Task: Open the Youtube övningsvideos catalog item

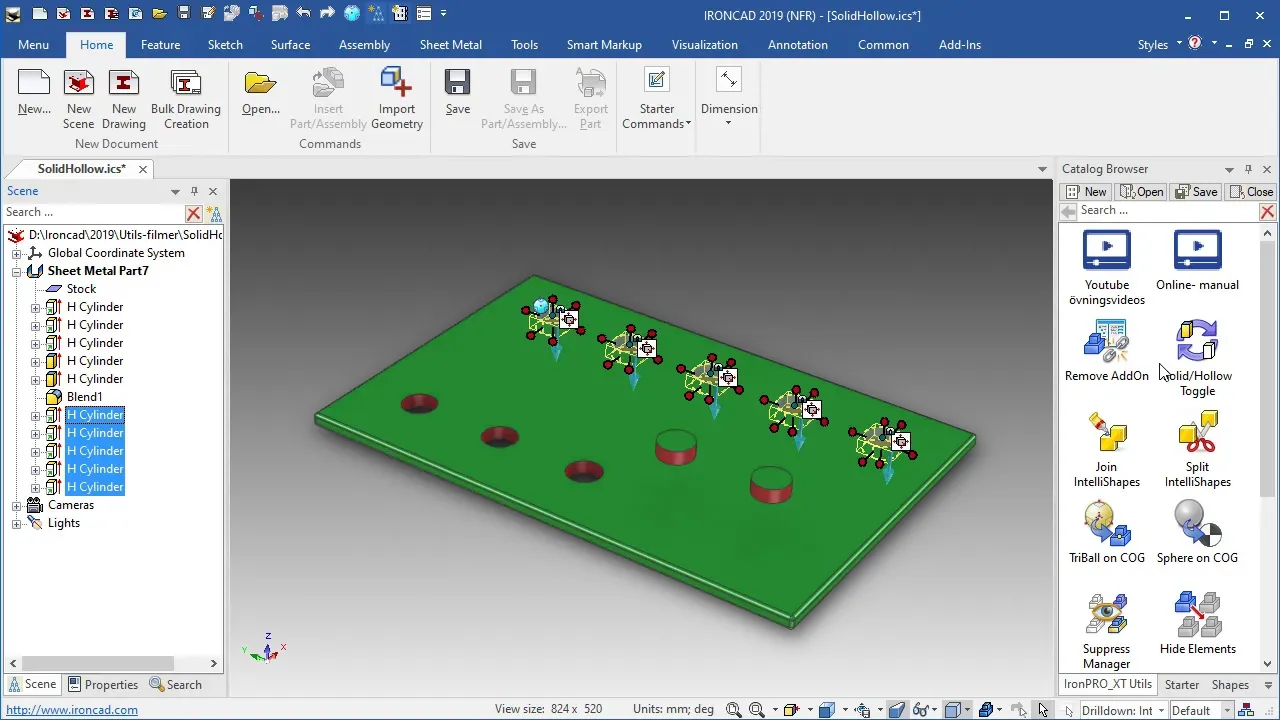Action: point(1107,266)
